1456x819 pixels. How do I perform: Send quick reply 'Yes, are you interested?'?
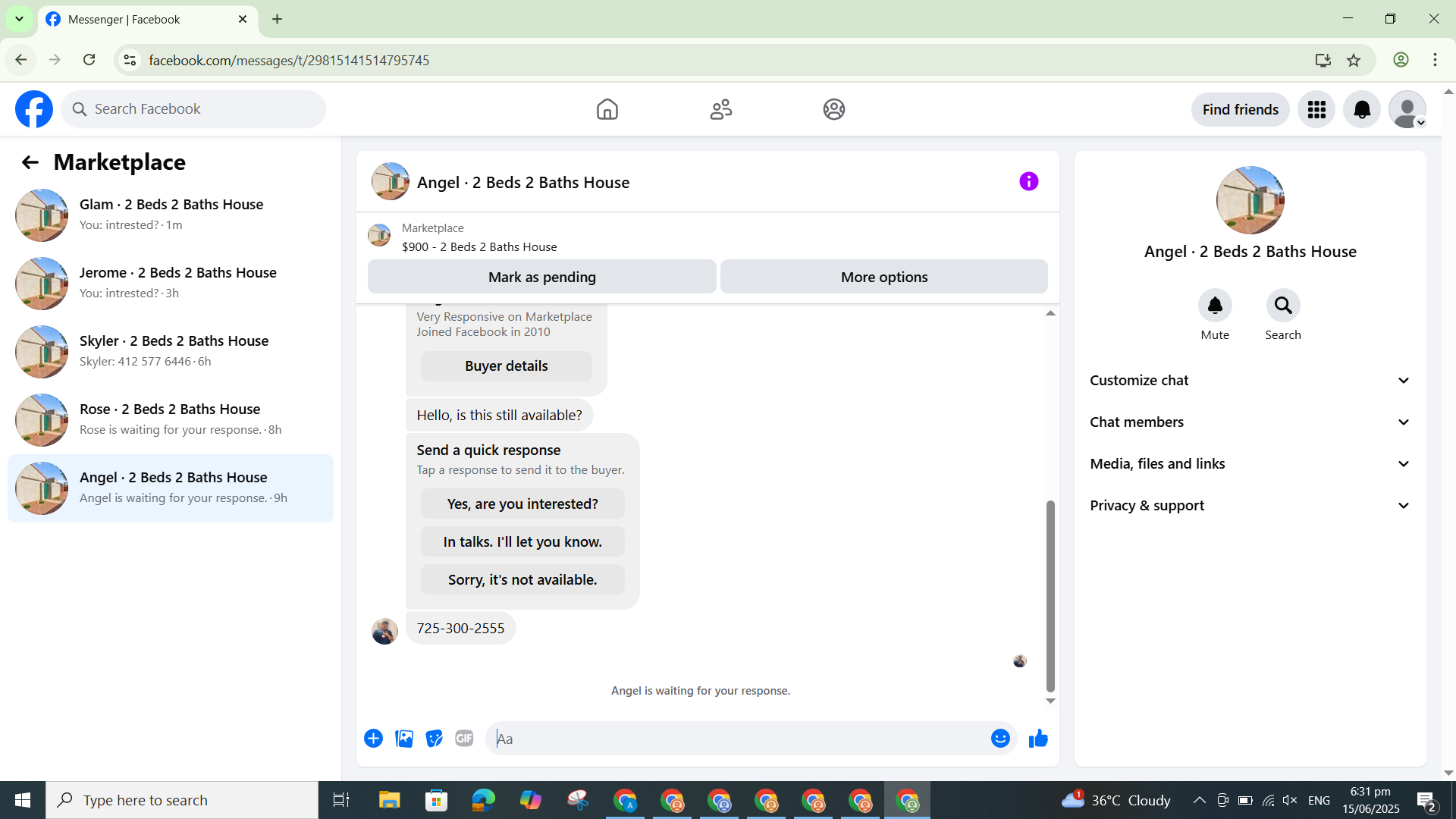(x=522, y=504)
